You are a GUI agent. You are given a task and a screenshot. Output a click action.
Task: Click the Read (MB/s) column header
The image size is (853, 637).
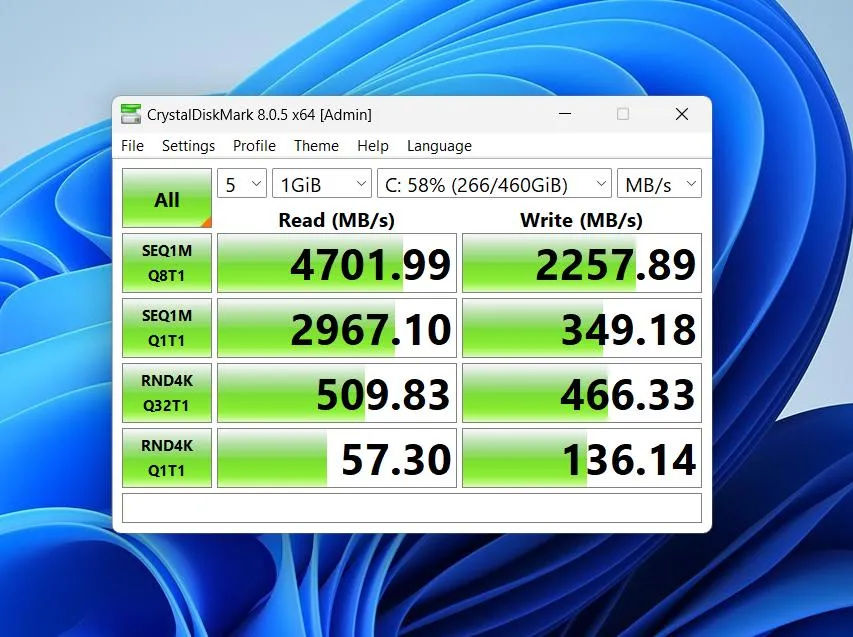click(x=336, y=220)
